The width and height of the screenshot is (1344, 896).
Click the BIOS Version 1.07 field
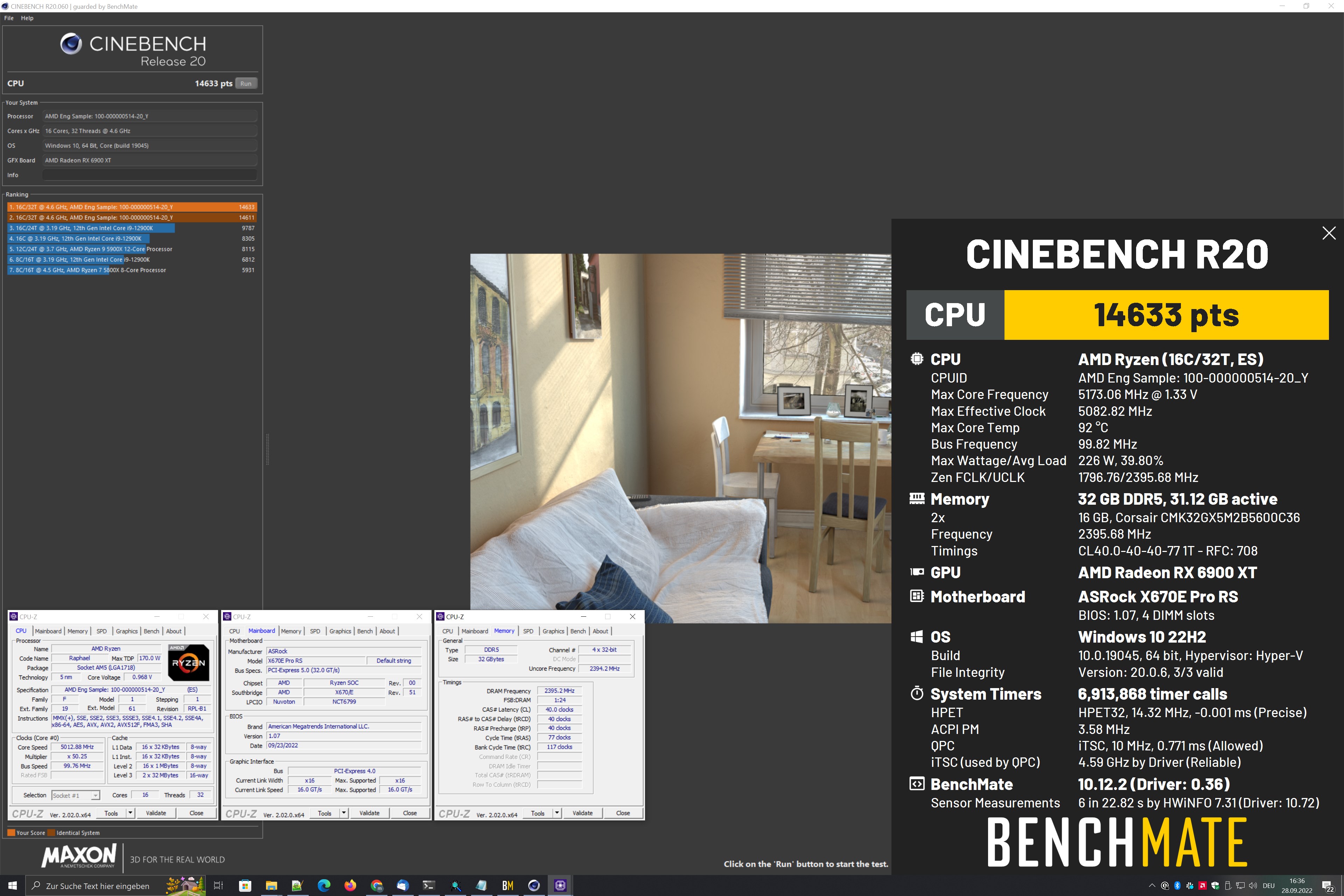pos(344,736)
